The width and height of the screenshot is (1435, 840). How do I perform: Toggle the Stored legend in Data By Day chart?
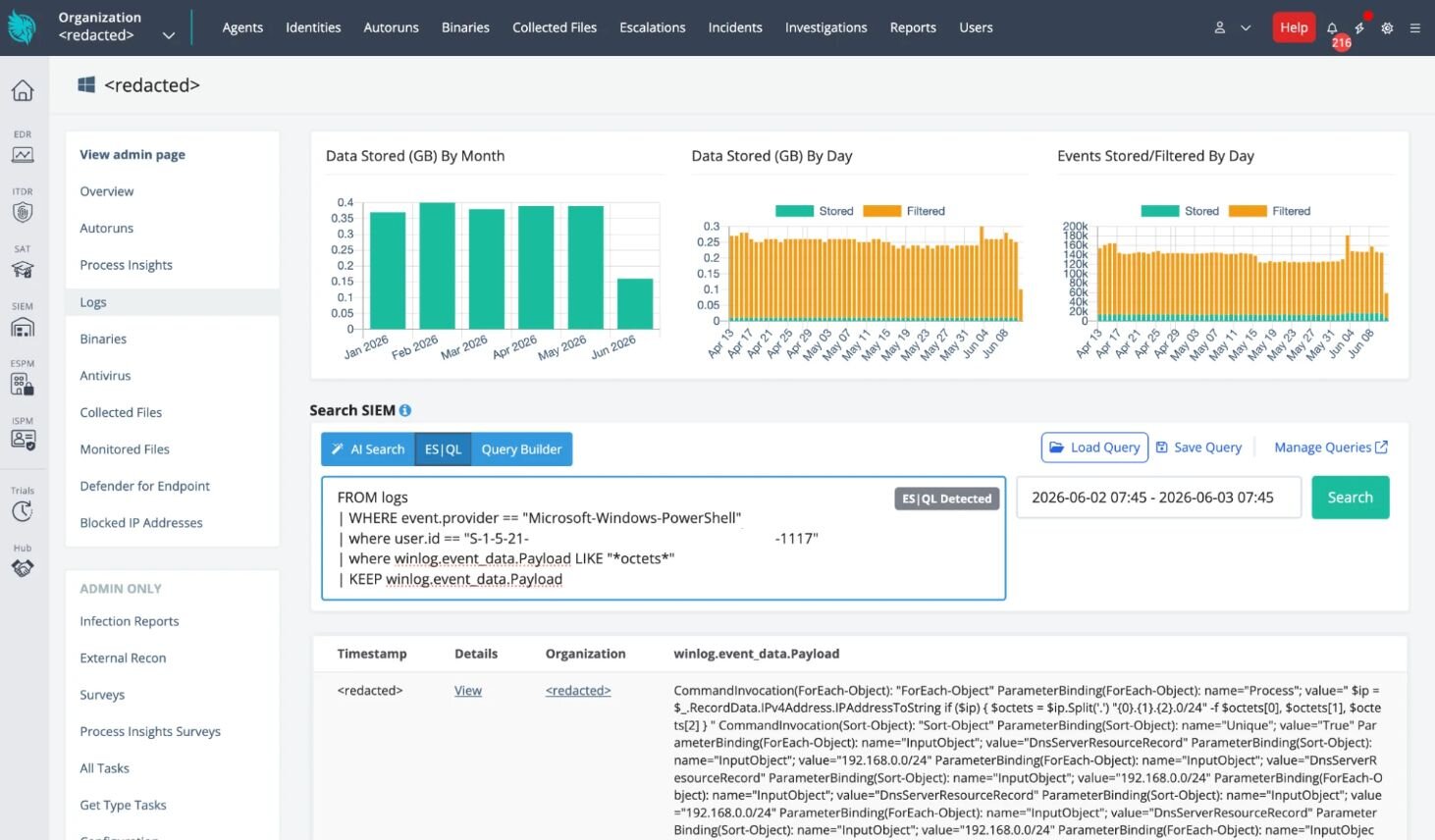814,211
